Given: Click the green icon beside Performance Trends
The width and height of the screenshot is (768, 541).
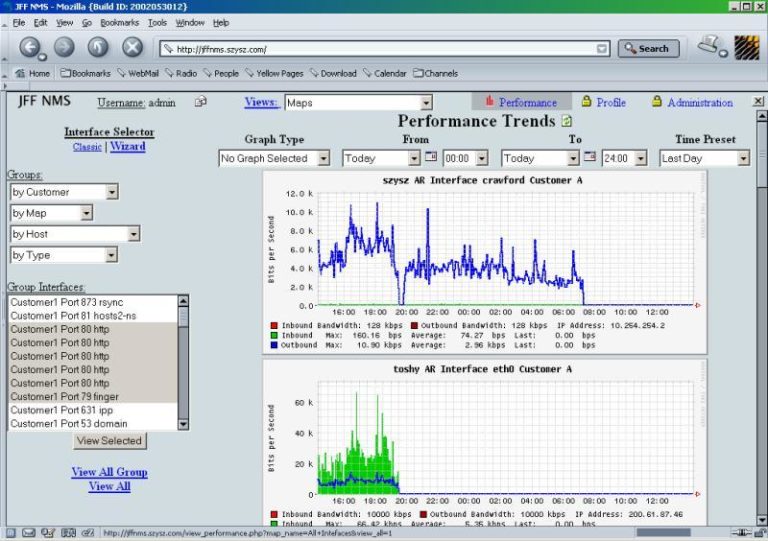Looking at the screenshot, I should click(567, 122).
